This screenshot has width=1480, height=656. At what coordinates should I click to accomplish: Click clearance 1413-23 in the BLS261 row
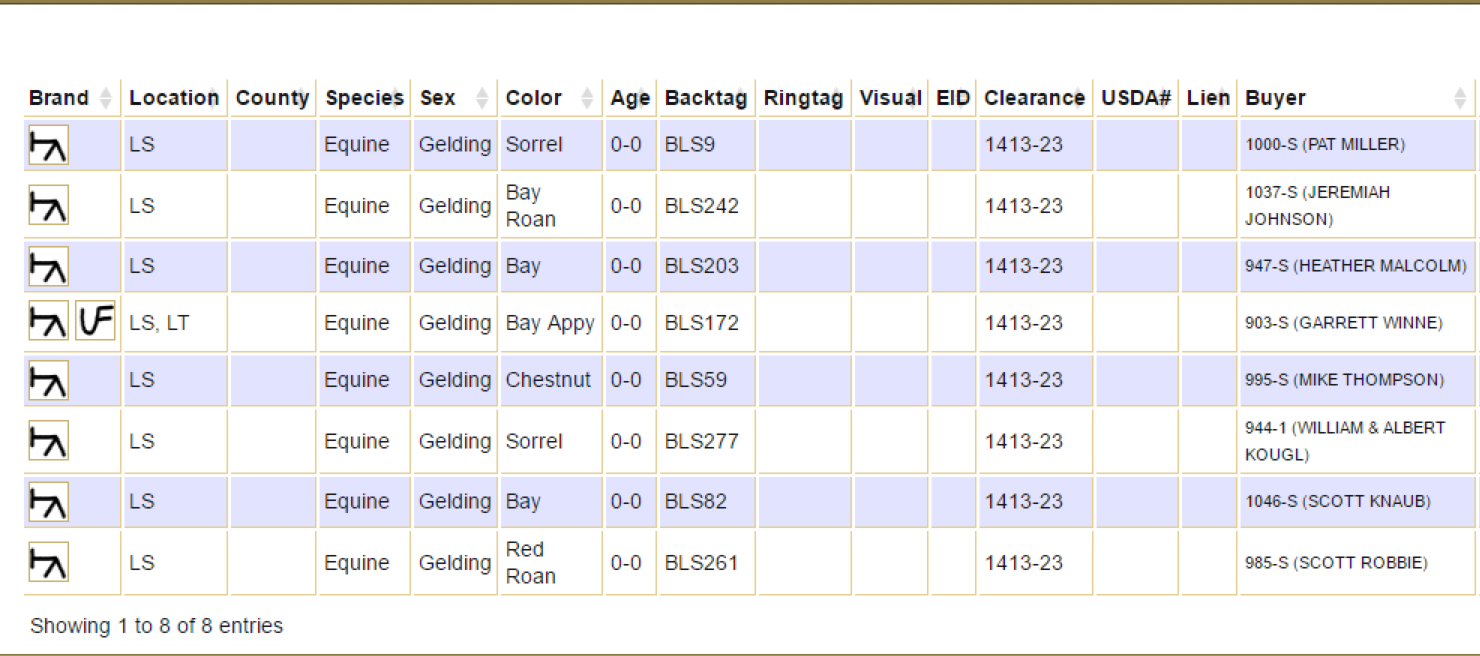click(1024, 562)
